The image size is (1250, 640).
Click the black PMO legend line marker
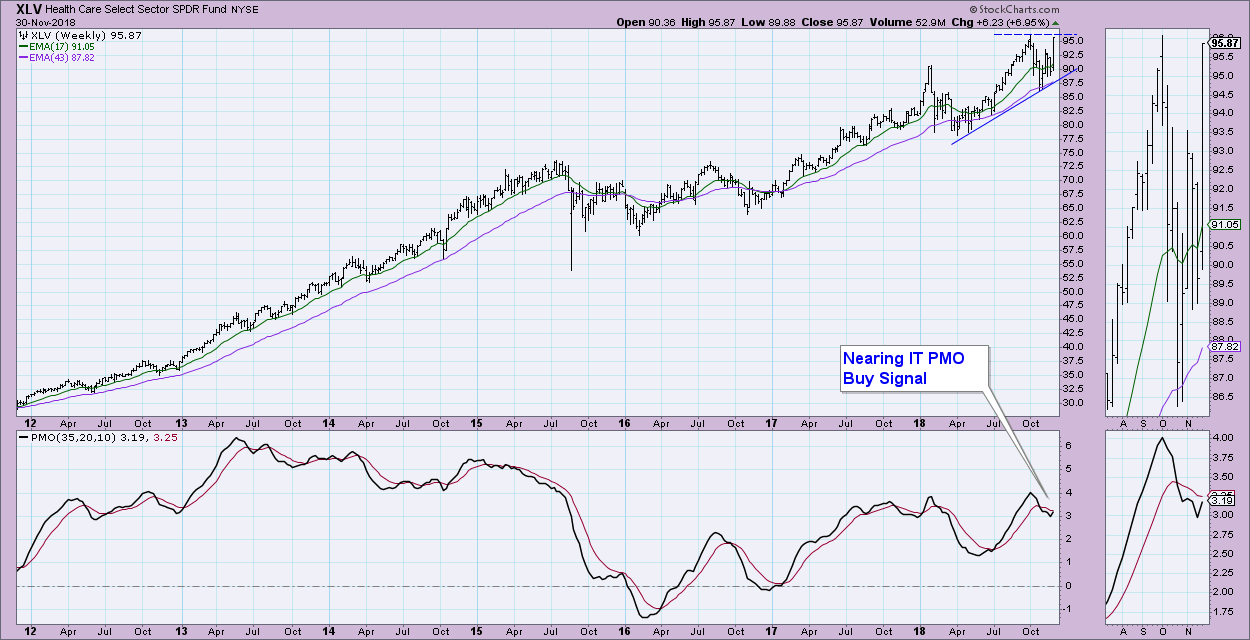[25, 438]
